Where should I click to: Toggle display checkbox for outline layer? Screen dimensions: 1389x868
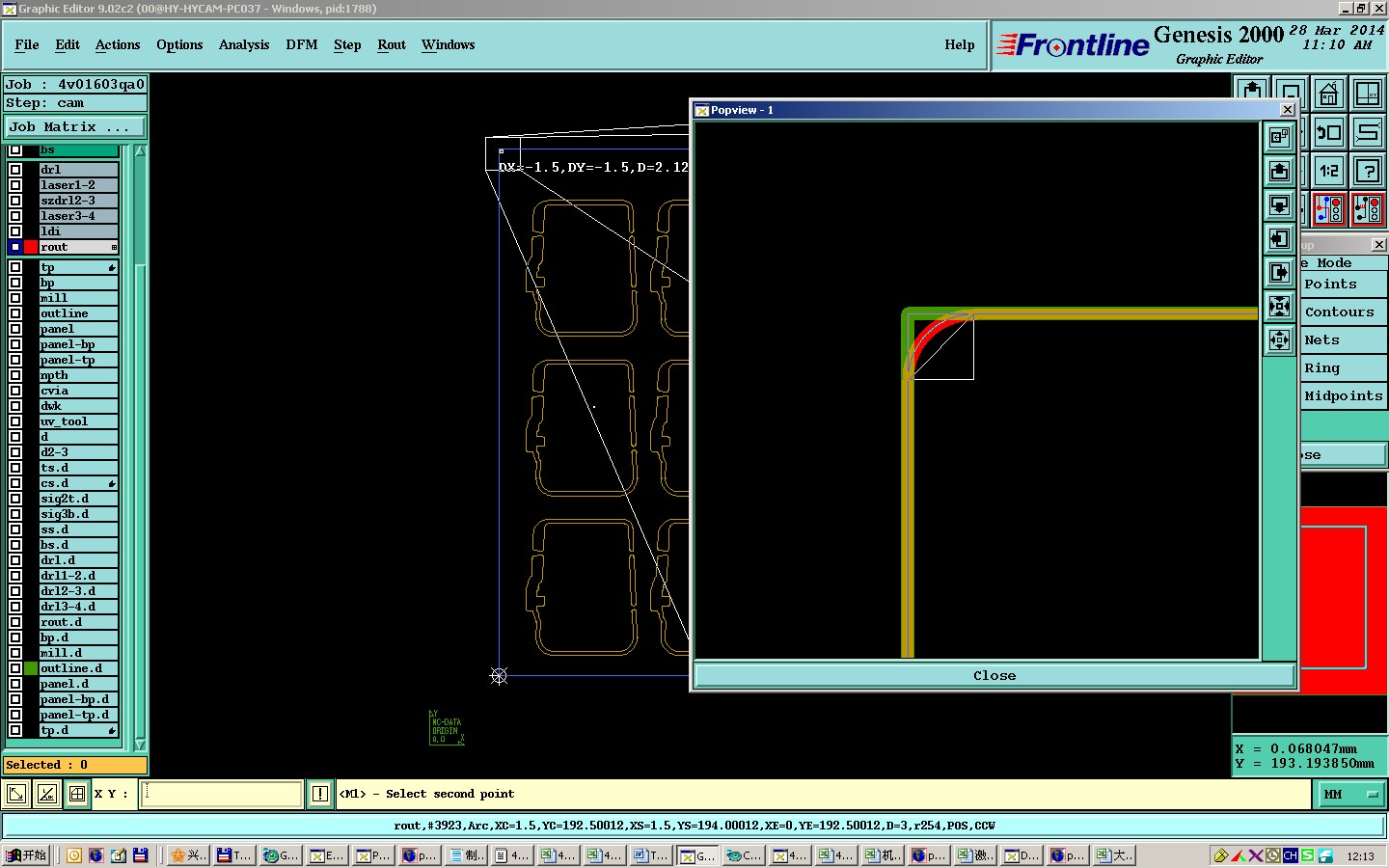click(15, 313)
